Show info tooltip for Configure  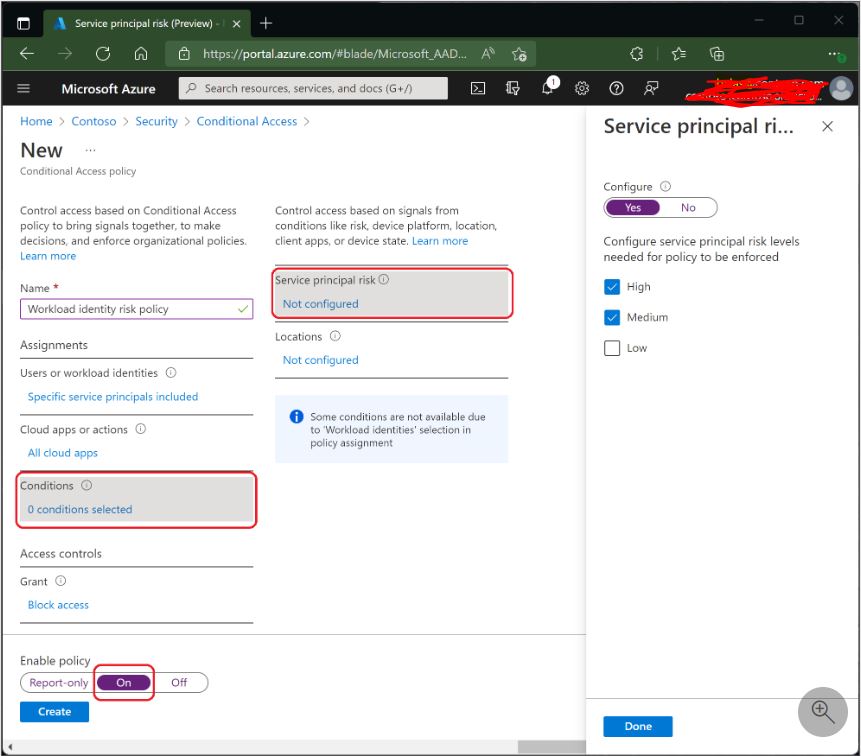tap(665, 186)
